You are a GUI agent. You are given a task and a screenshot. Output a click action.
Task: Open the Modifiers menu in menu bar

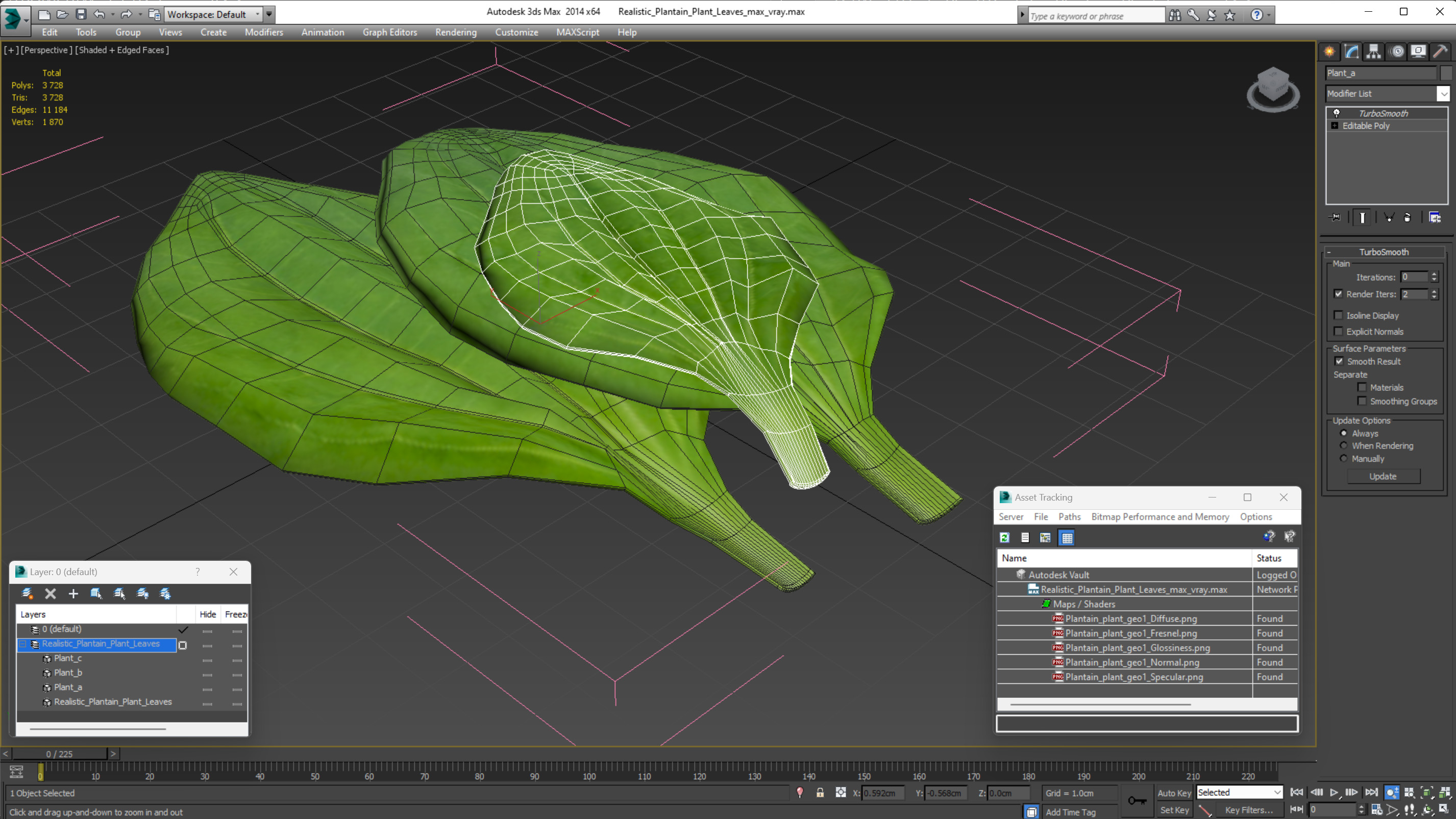pos(263,32)
